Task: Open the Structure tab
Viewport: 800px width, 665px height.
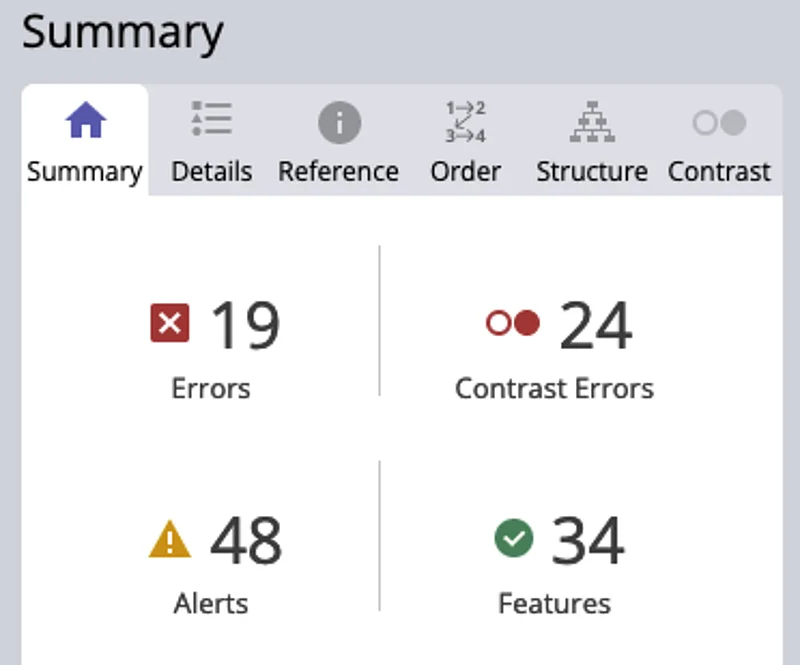Action: pos(592,171)
